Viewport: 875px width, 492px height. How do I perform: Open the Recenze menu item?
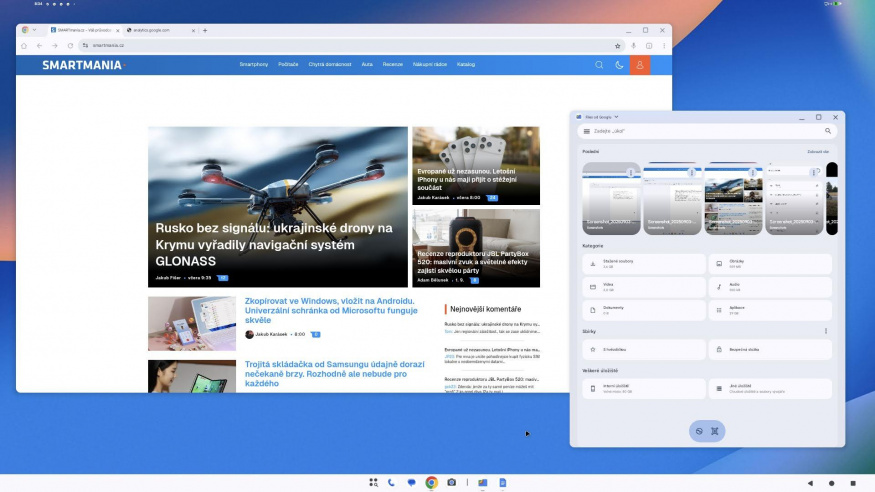(392, 65)
